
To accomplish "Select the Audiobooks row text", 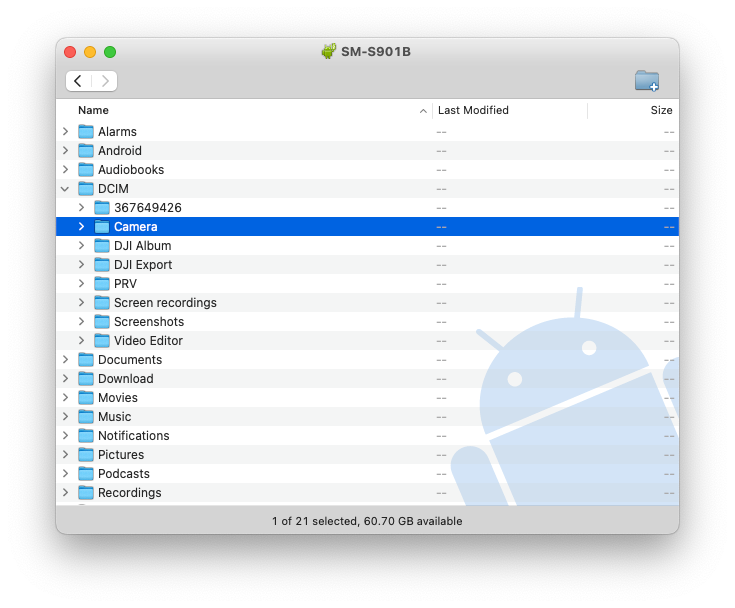I will [x=131, y=170].
